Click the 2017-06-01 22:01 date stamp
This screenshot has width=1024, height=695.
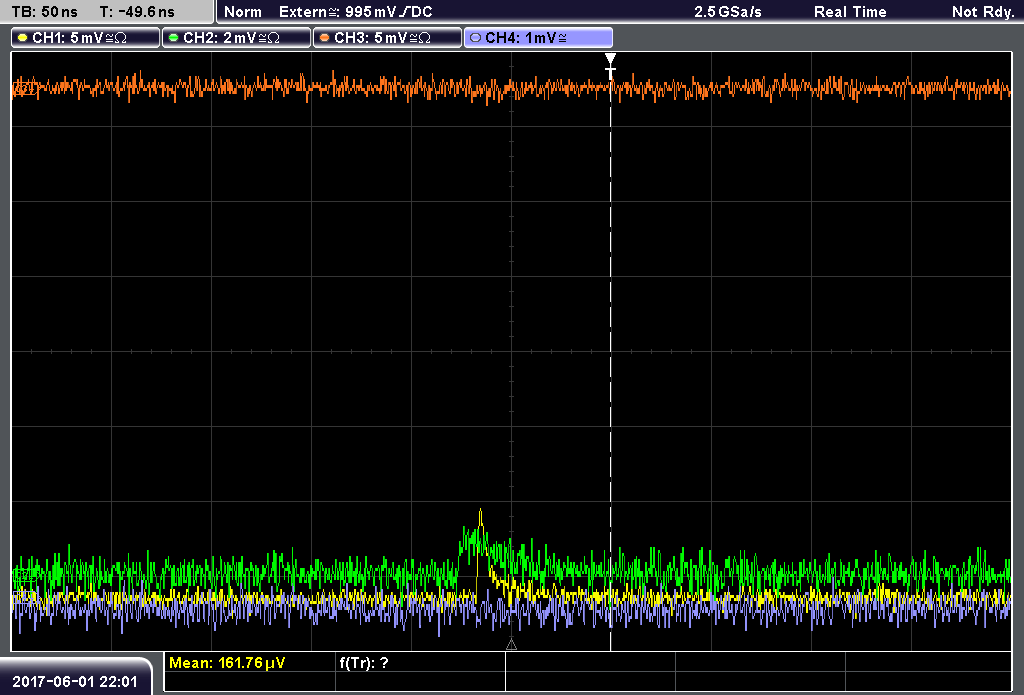[x=75, y=682]
